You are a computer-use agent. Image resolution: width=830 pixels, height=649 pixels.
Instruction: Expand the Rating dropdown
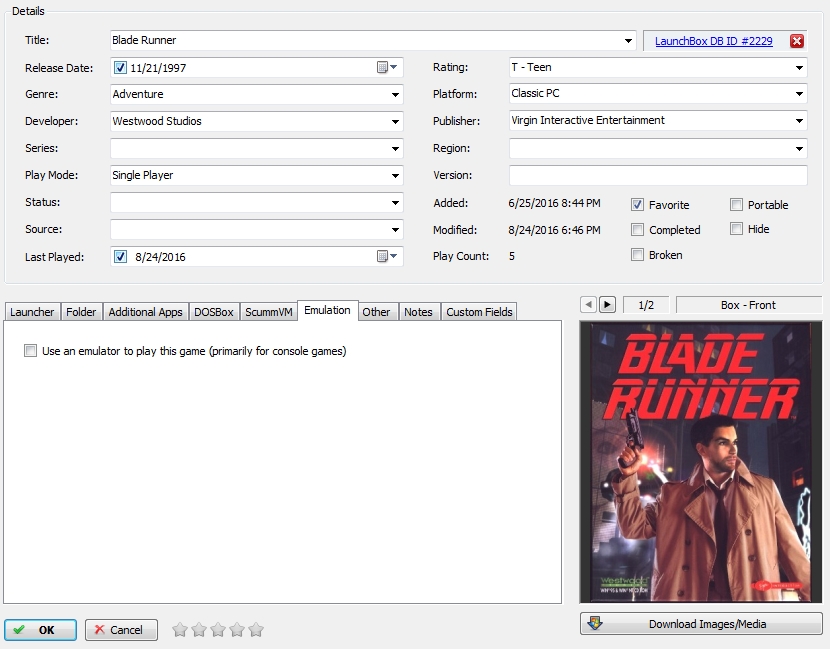[x=799, y=68]
